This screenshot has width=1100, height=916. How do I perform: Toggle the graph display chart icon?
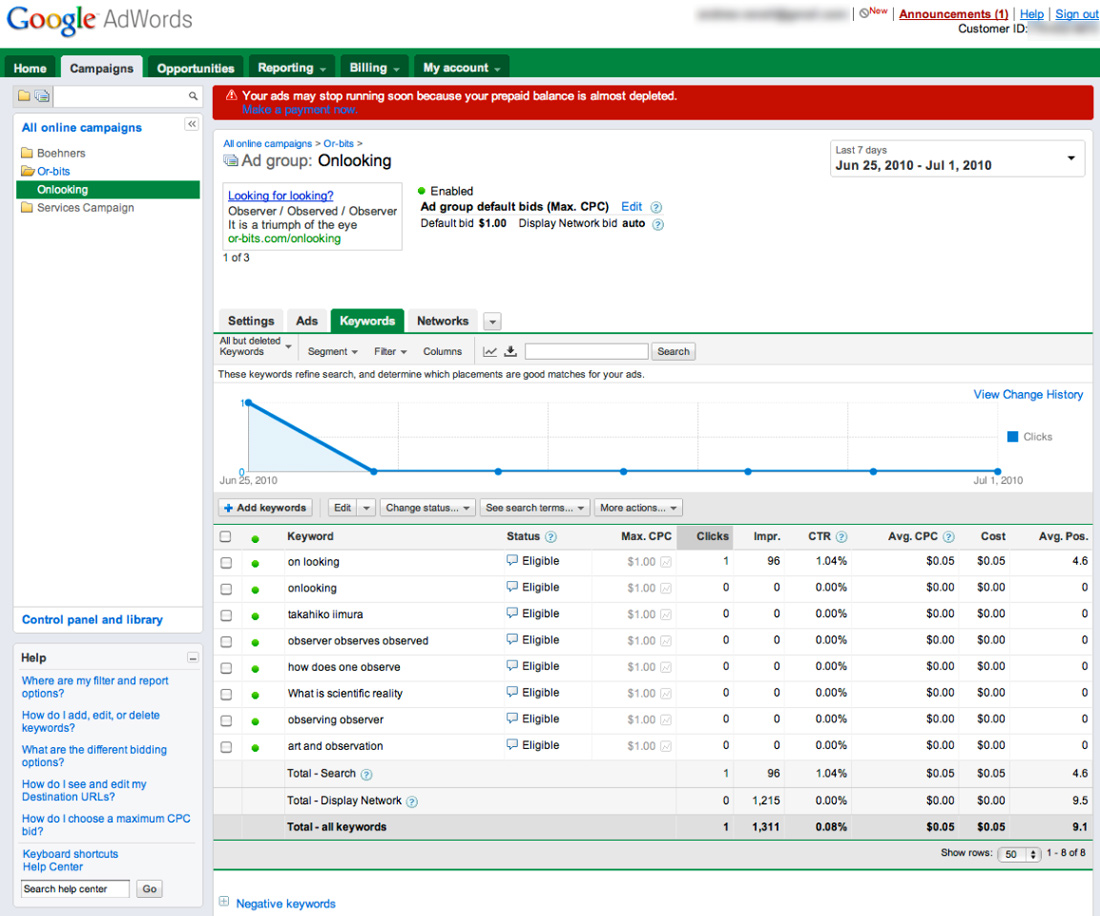tap(490, 351)
